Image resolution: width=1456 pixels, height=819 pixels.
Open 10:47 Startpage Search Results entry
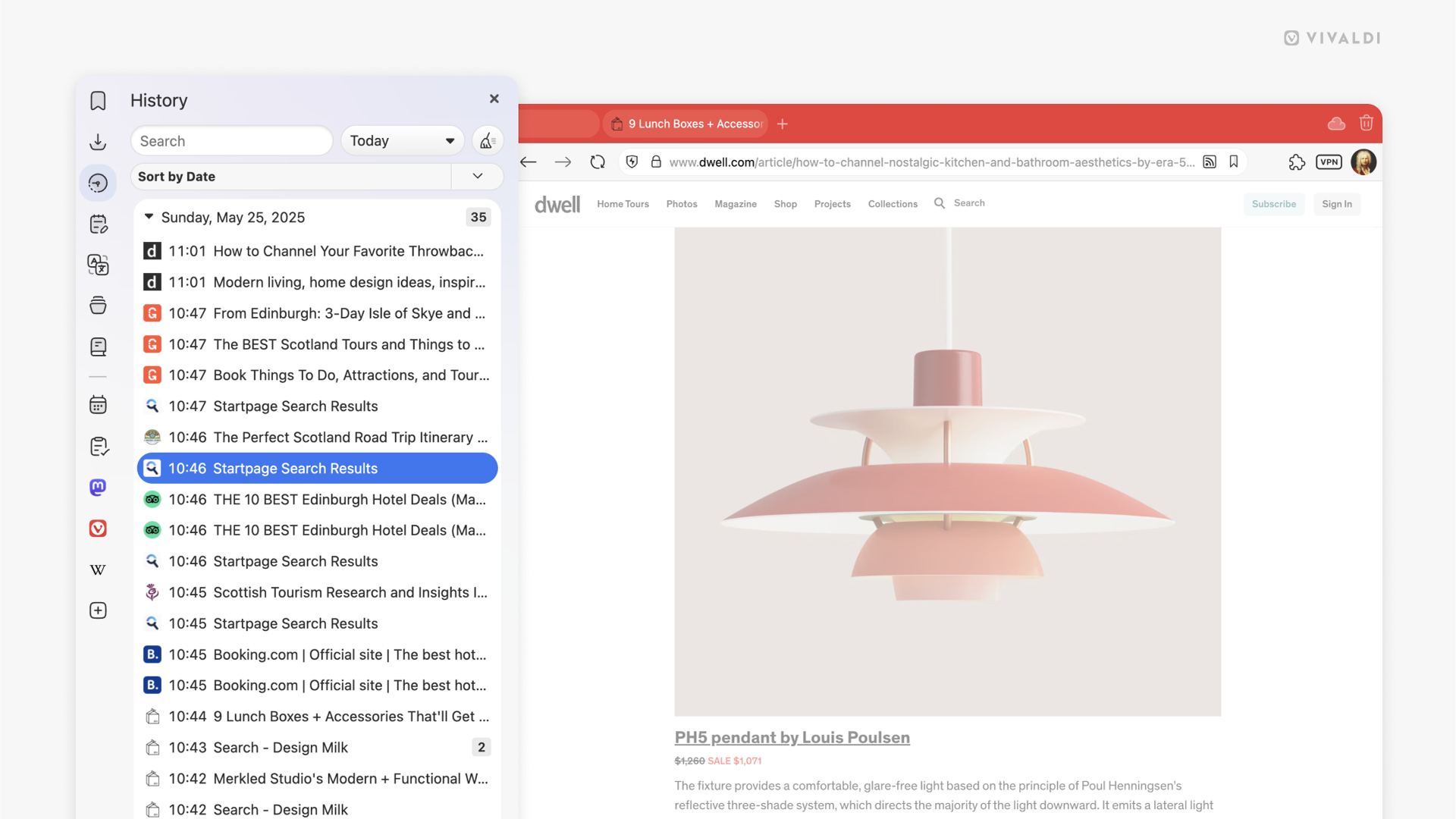(317, 406)
